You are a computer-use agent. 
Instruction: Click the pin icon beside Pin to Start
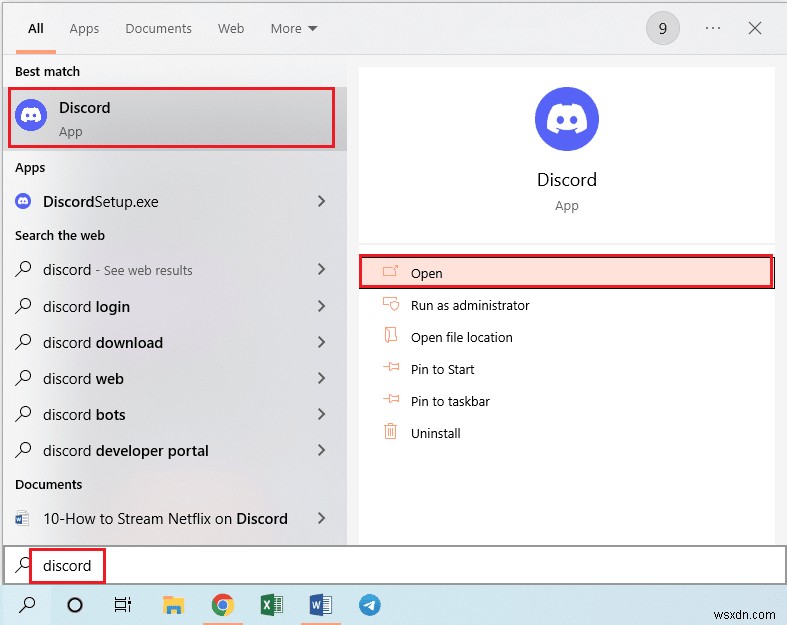coord(391,367)
